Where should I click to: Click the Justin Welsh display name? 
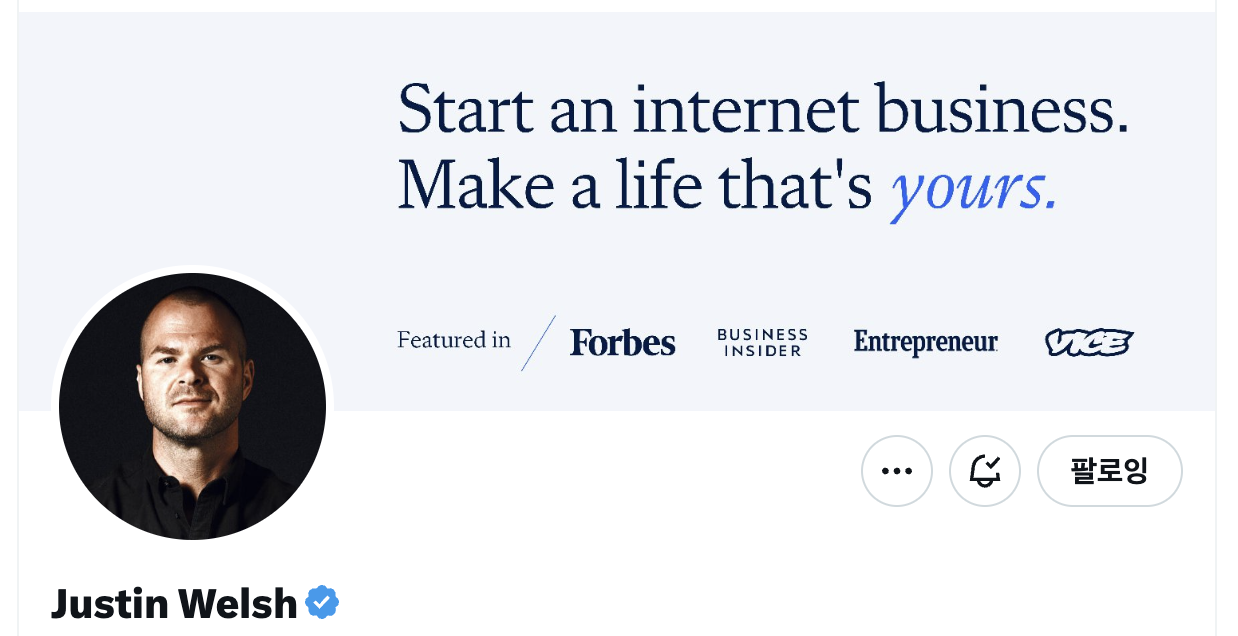(x=174, y=604)
